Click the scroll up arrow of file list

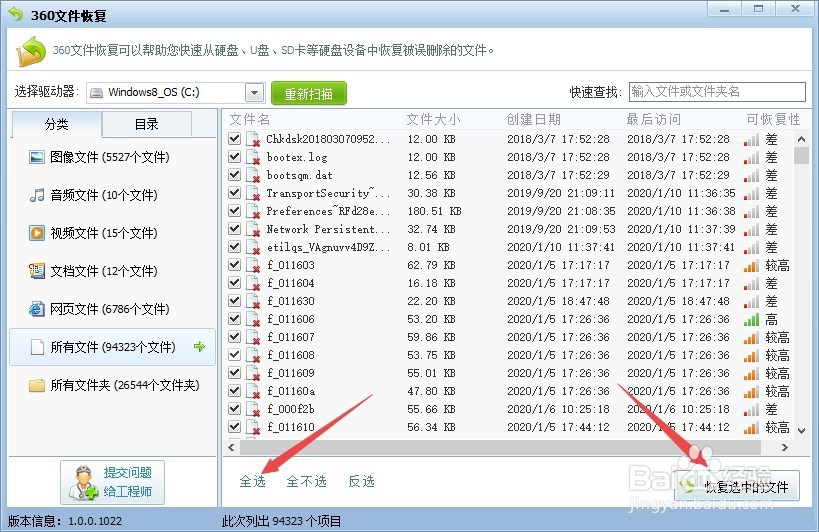(801, 139)
